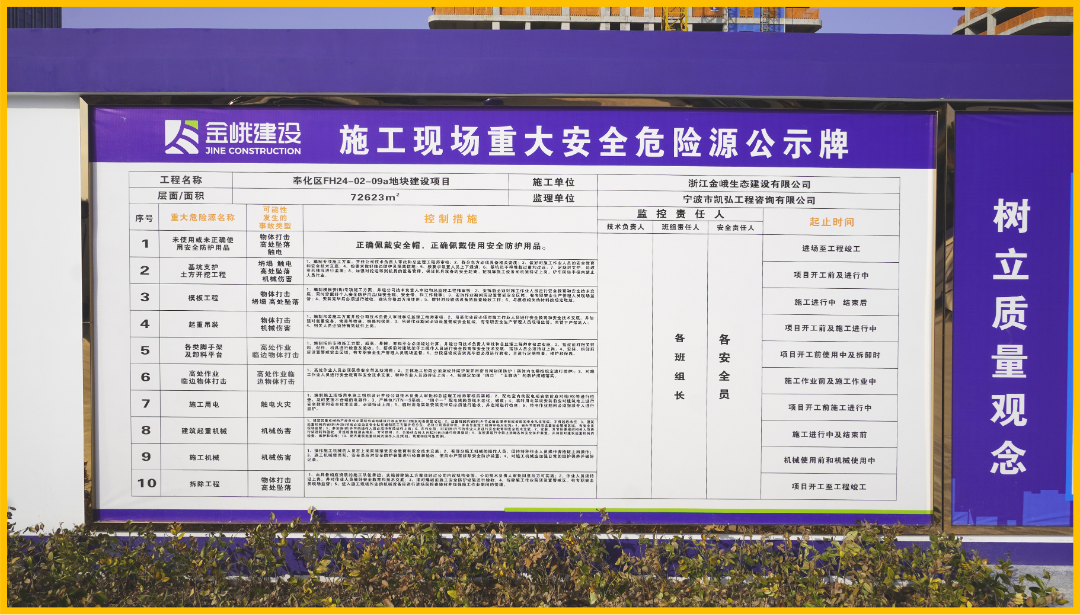Select control measure text 正确佩戴安全帽
The width and height of the screenshot is (1080, 615).
[388, 245]
